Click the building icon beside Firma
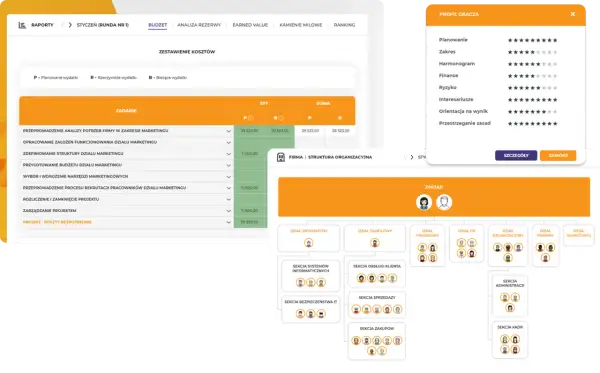Screen dimensions: 600x373 click(281, 157)
